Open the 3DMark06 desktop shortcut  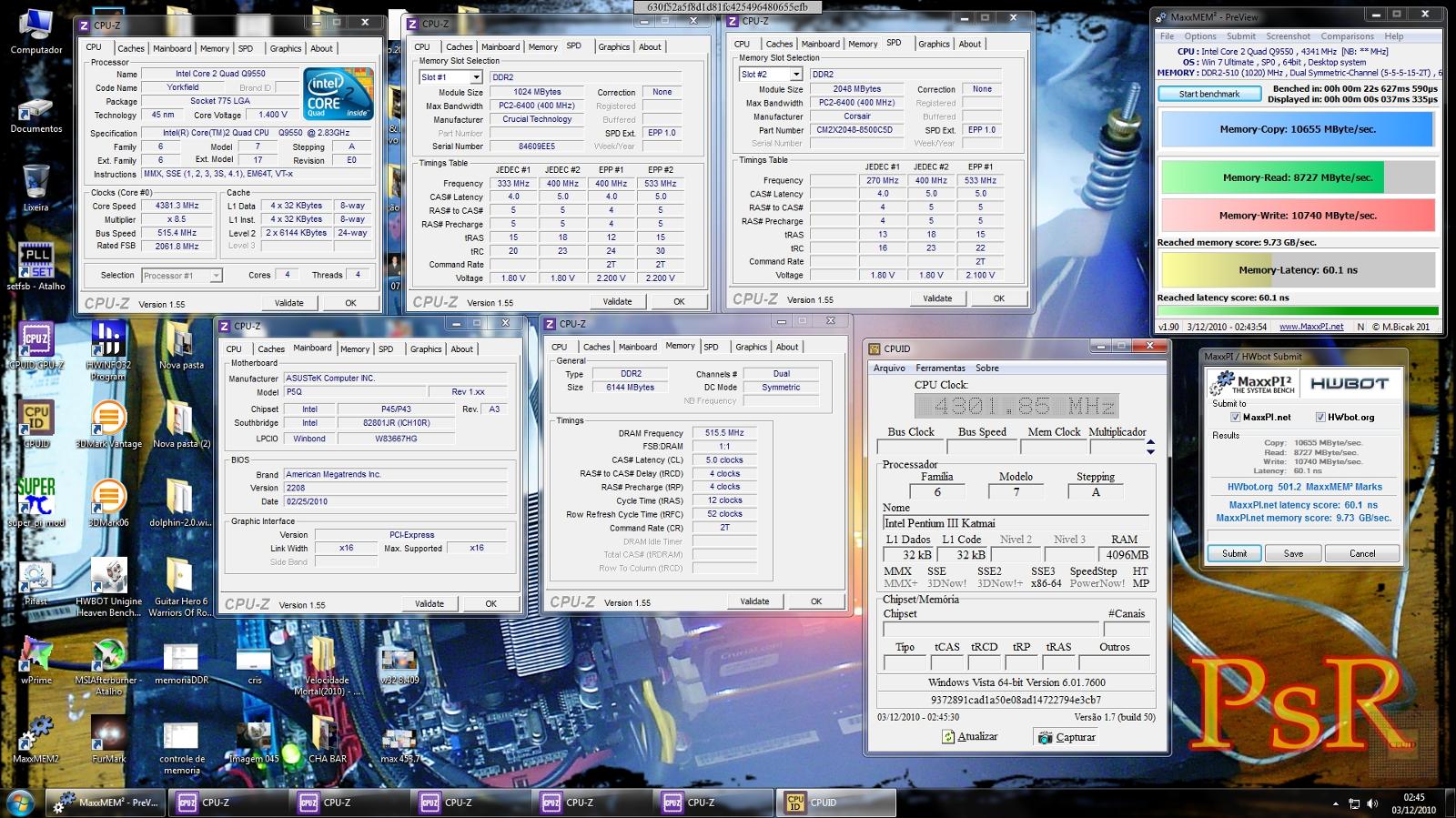click(x=108, y=502)
